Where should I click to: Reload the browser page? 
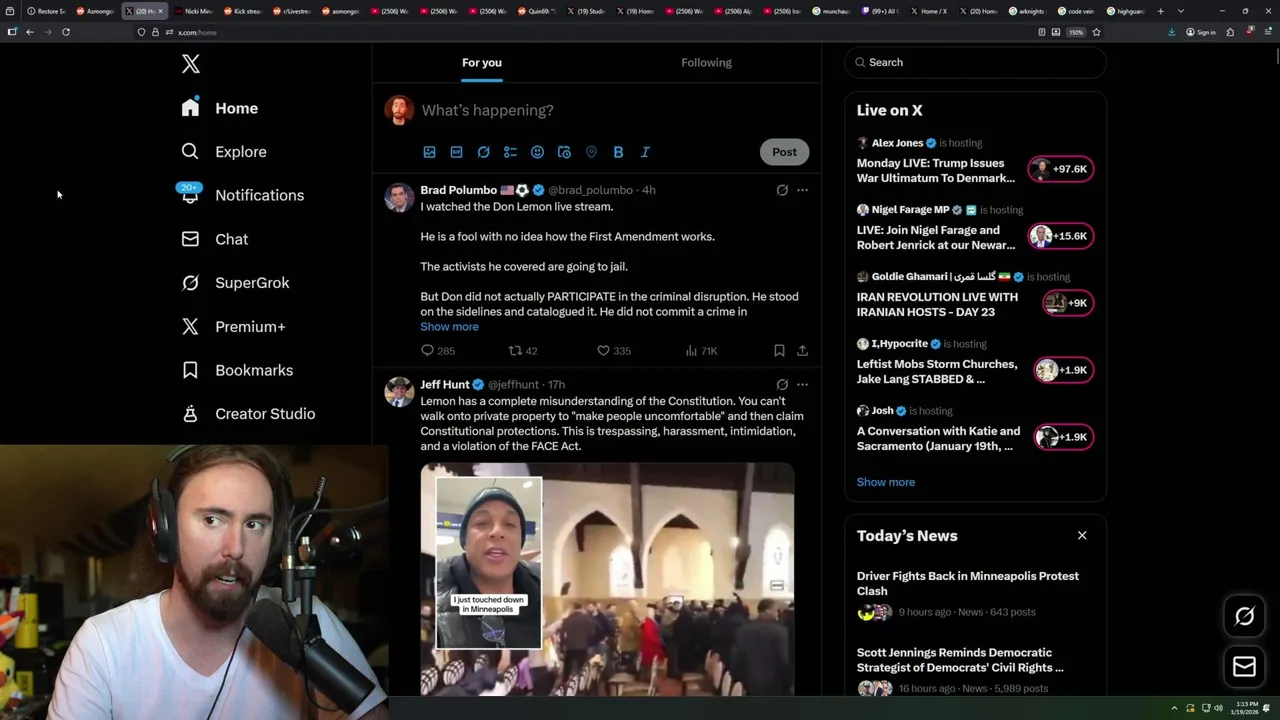[66, 32]
